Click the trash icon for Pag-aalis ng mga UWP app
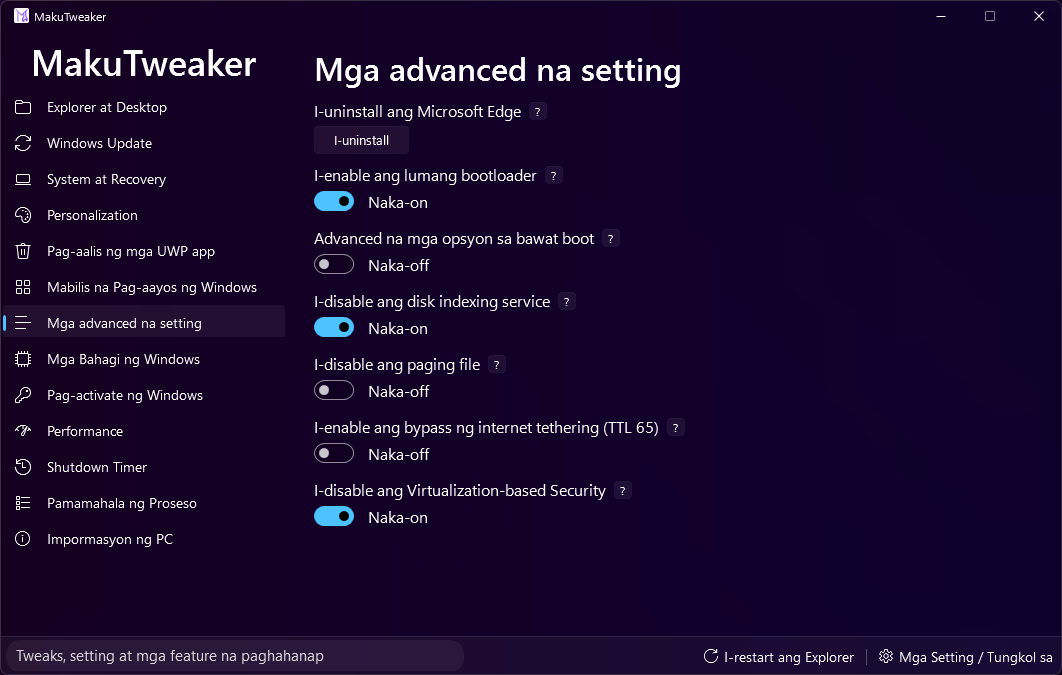The image size is (1062, 675). (x=23, y=251)
